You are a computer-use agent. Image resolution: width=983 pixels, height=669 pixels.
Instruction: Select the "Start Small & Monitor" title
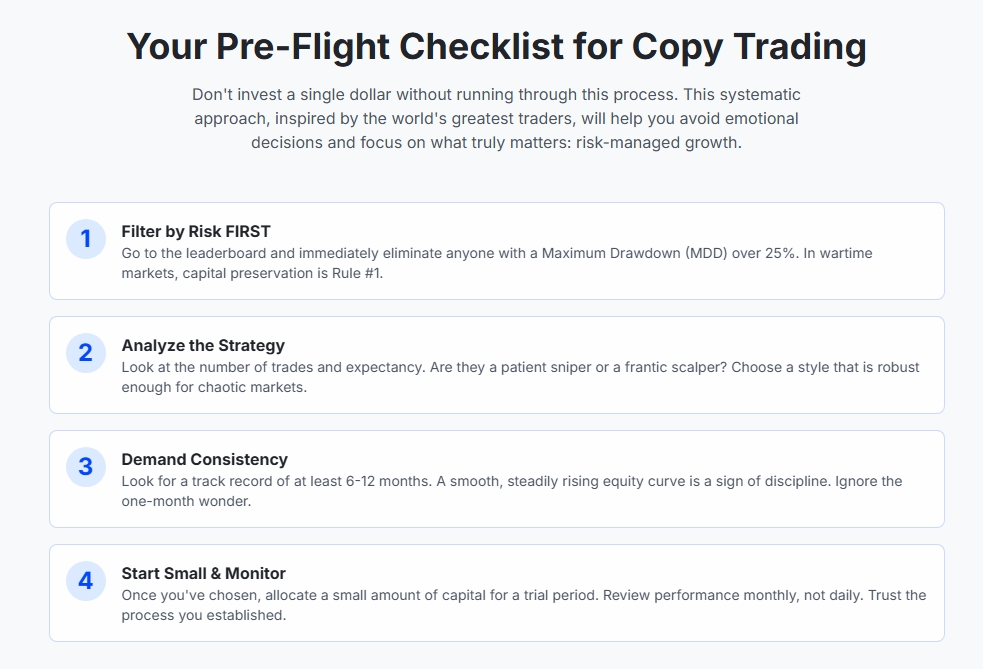click(203, 573)
